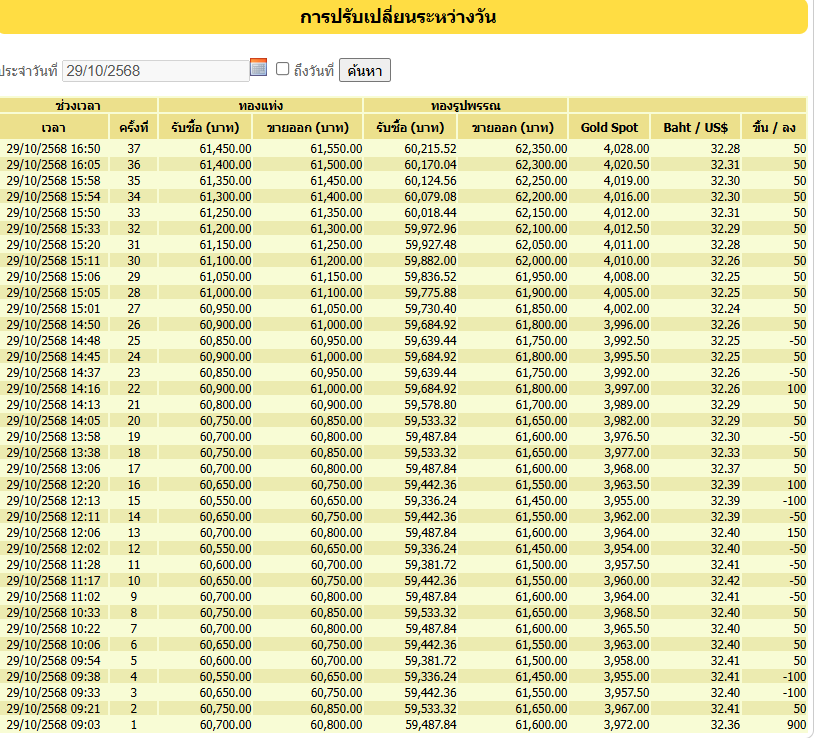Select the 29/10/2568 15:01 time cell
This screenshot has width=814, height=738.
coord(53,309)
